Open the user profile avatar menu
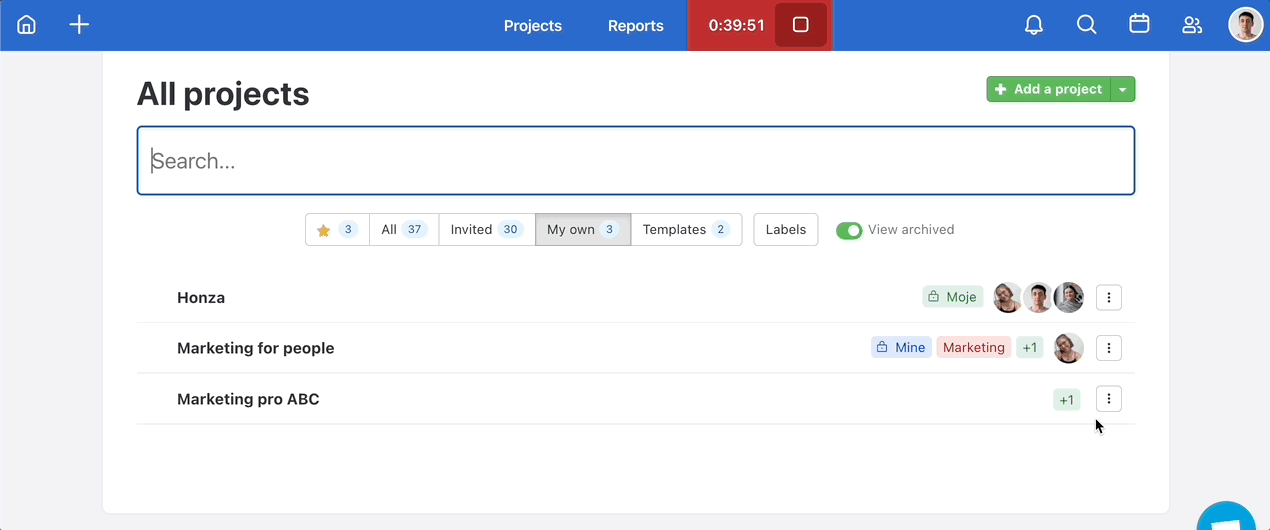The width and height of the screenshot is (1270, 530). pyautogui.click(x=1245, y=25)
